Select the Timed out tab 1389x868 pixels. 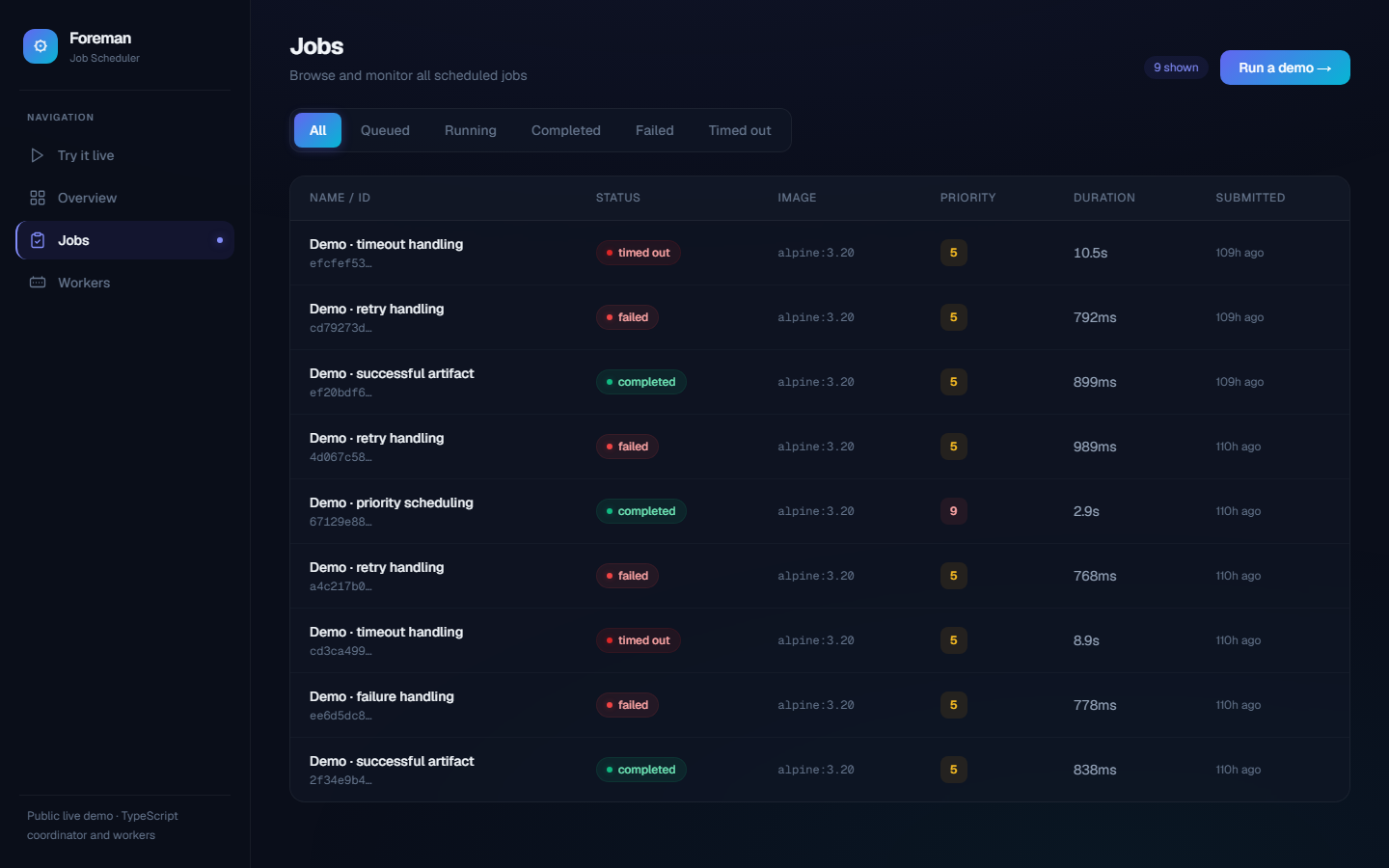(740, 130)
